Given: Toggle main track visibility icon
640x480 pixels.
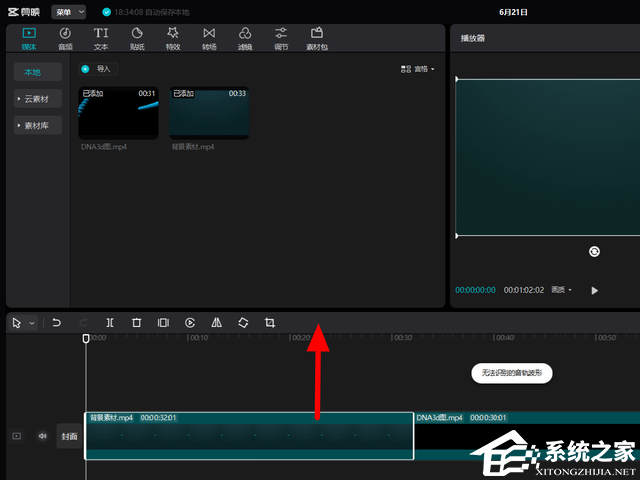Looking at the screenshot, I should [17, 436].
